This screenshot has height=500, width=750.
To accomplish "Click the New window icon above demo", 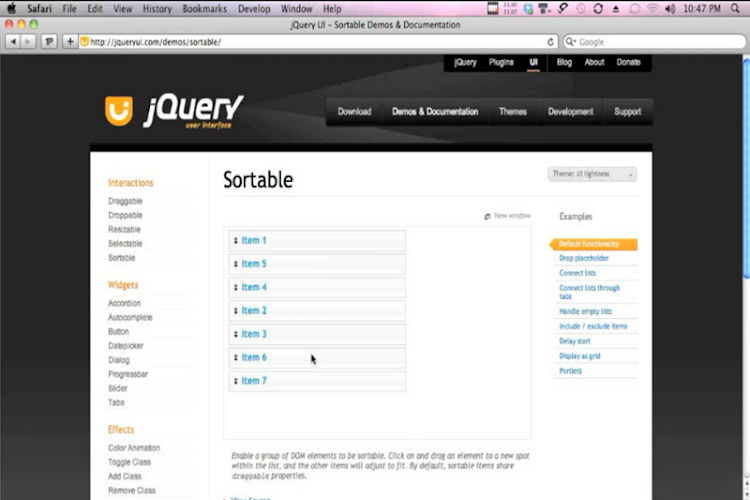I will [487, 216].
